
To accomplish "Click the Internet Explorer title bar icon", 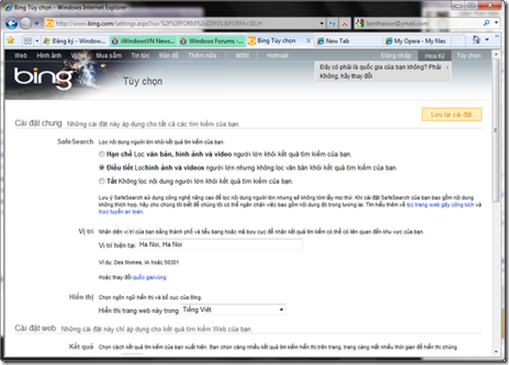I will click(x=8, y=7).
